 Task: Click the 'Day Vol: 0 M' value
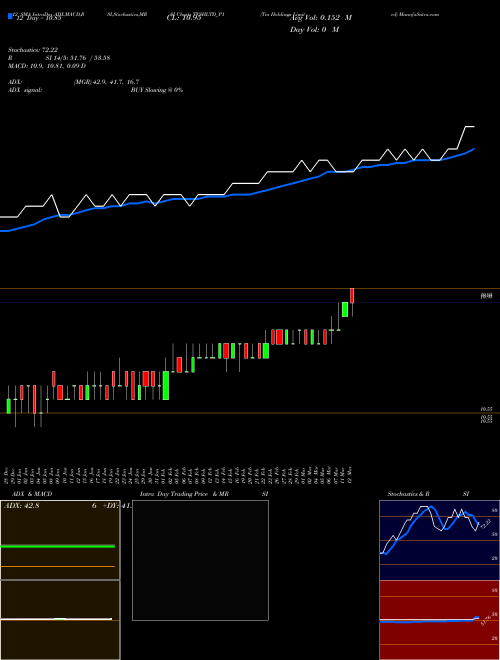[x=314, y=30]
